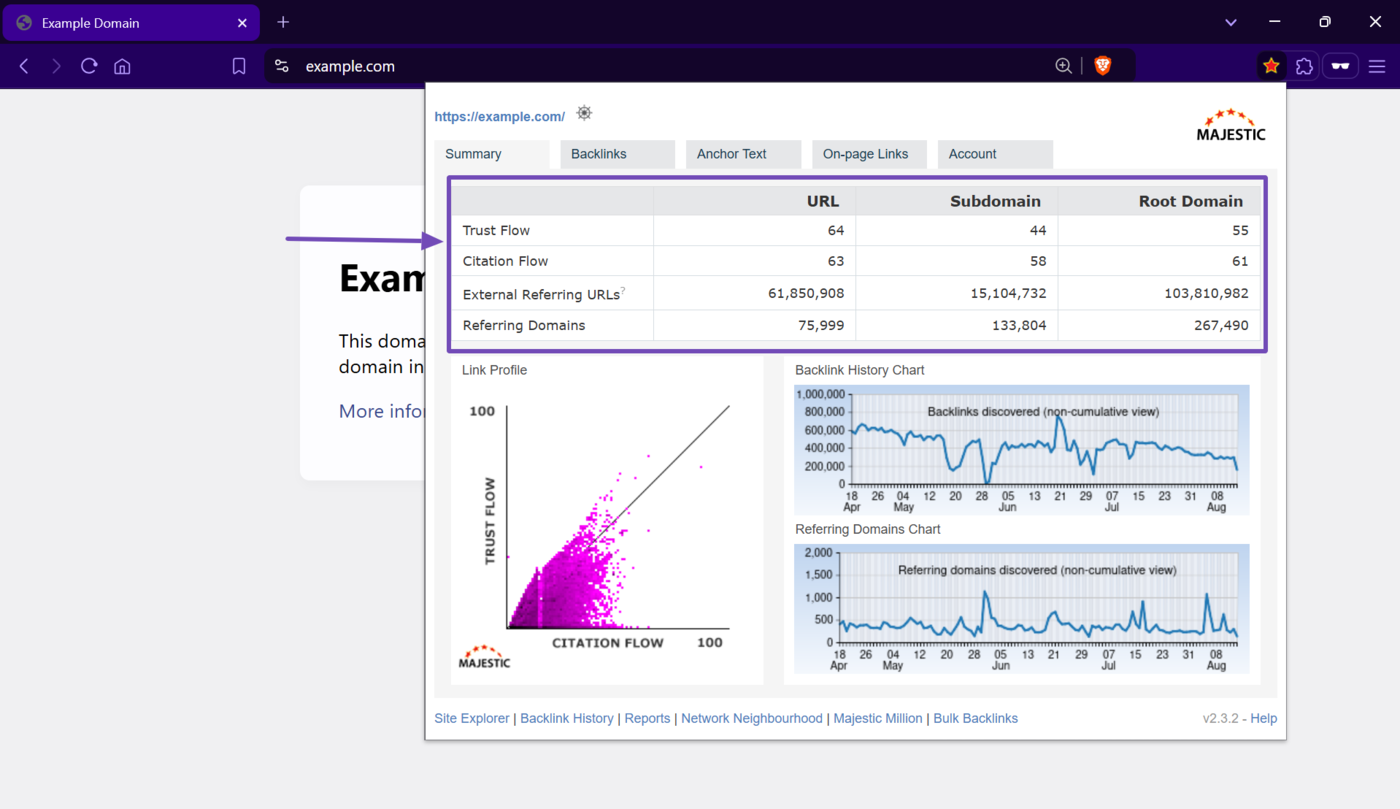Screen dimensions: 1400x809
Task: Open the browser hamburger menu
Action: pos(1377,66)
